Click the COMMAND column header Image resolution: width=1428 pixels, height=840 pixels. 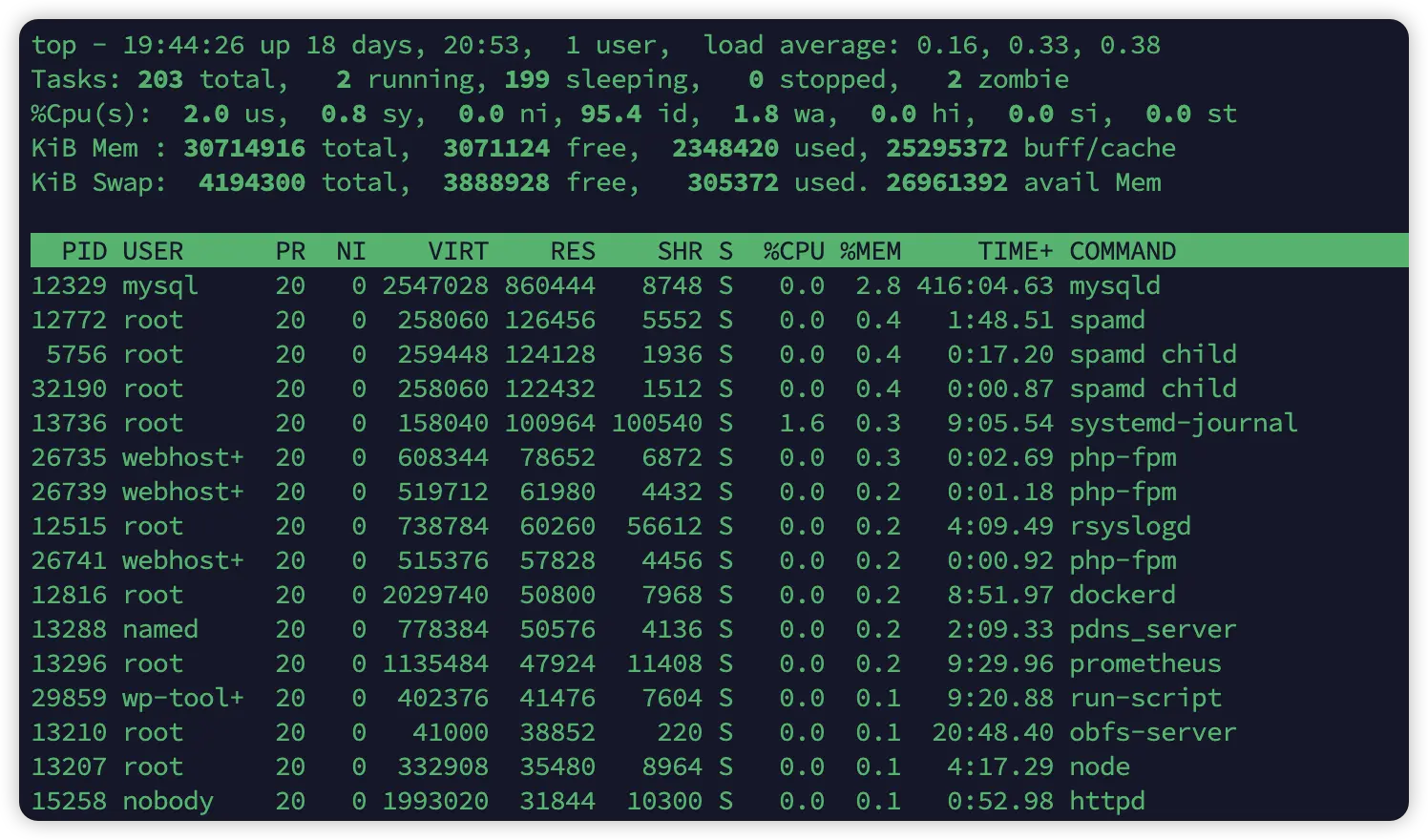pyautogui.click(x=1122, y=251)
